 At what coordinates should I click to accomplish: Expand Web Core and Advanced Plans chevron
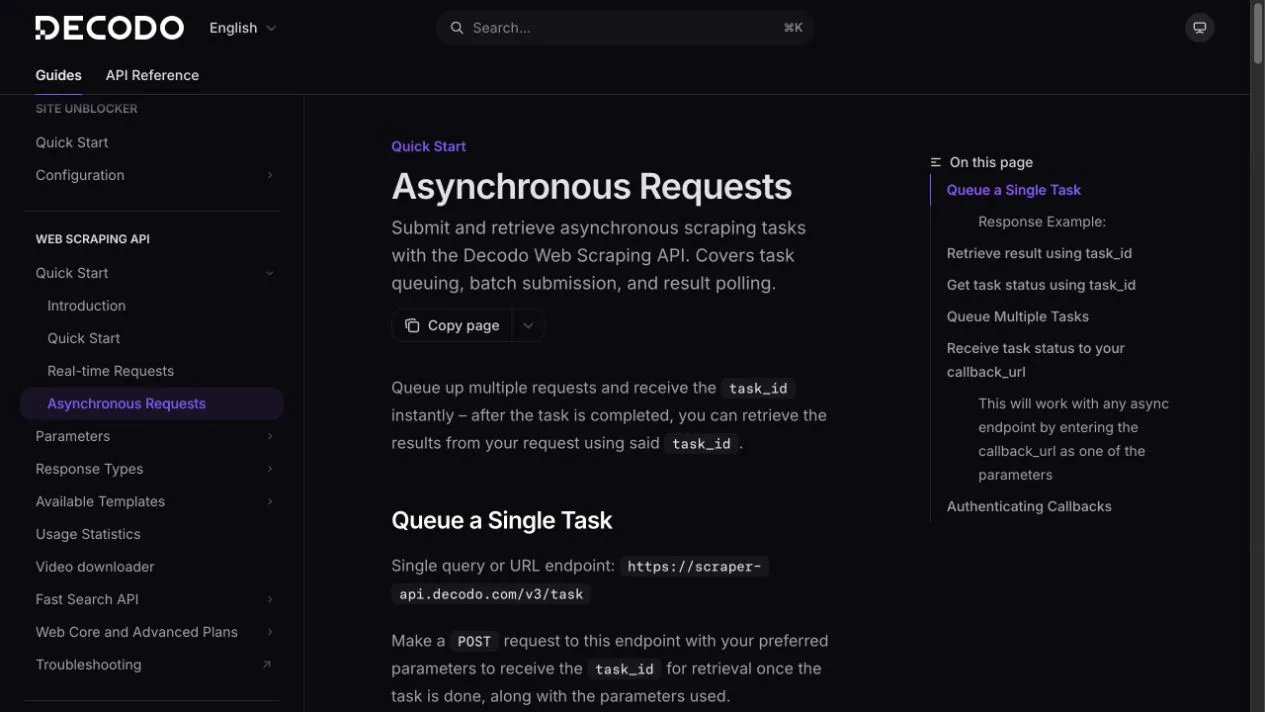coord(270,632)
